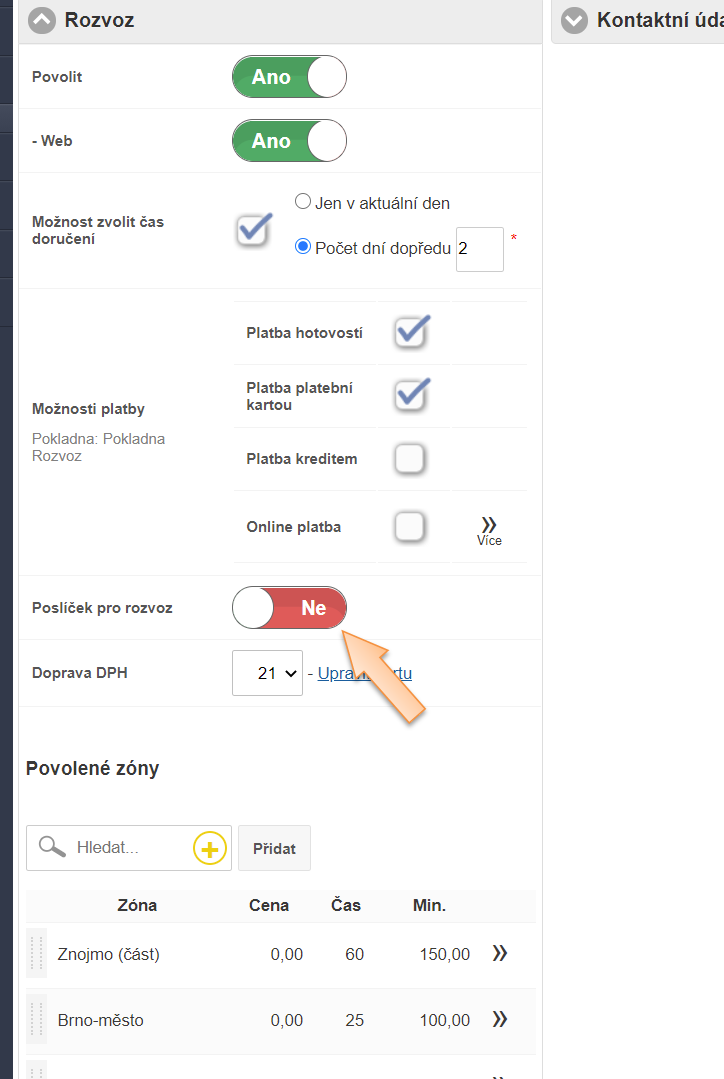Enable Platba kreditem checkbox
This screenshot has height=1079, width=724.
(x=410, y=459)
